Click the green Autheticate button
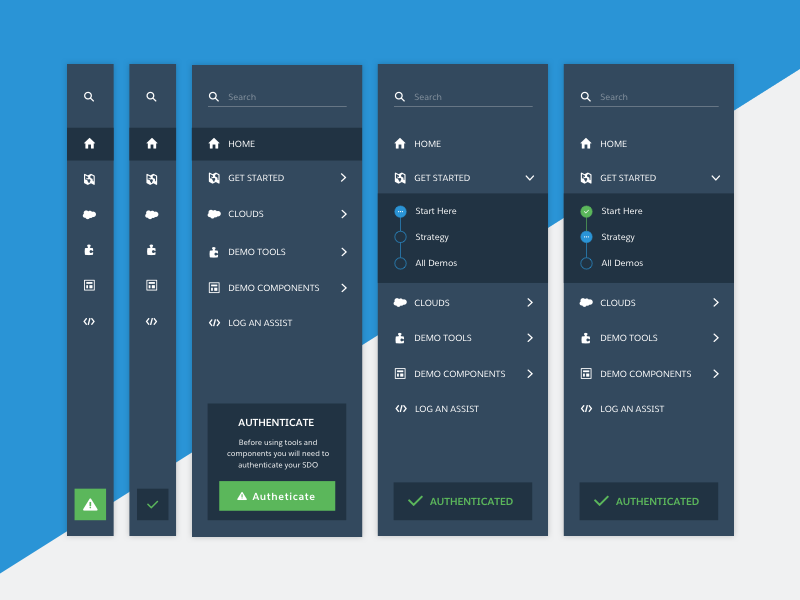The width and height of the screenshot is (800, 600). tap(277, 496)
